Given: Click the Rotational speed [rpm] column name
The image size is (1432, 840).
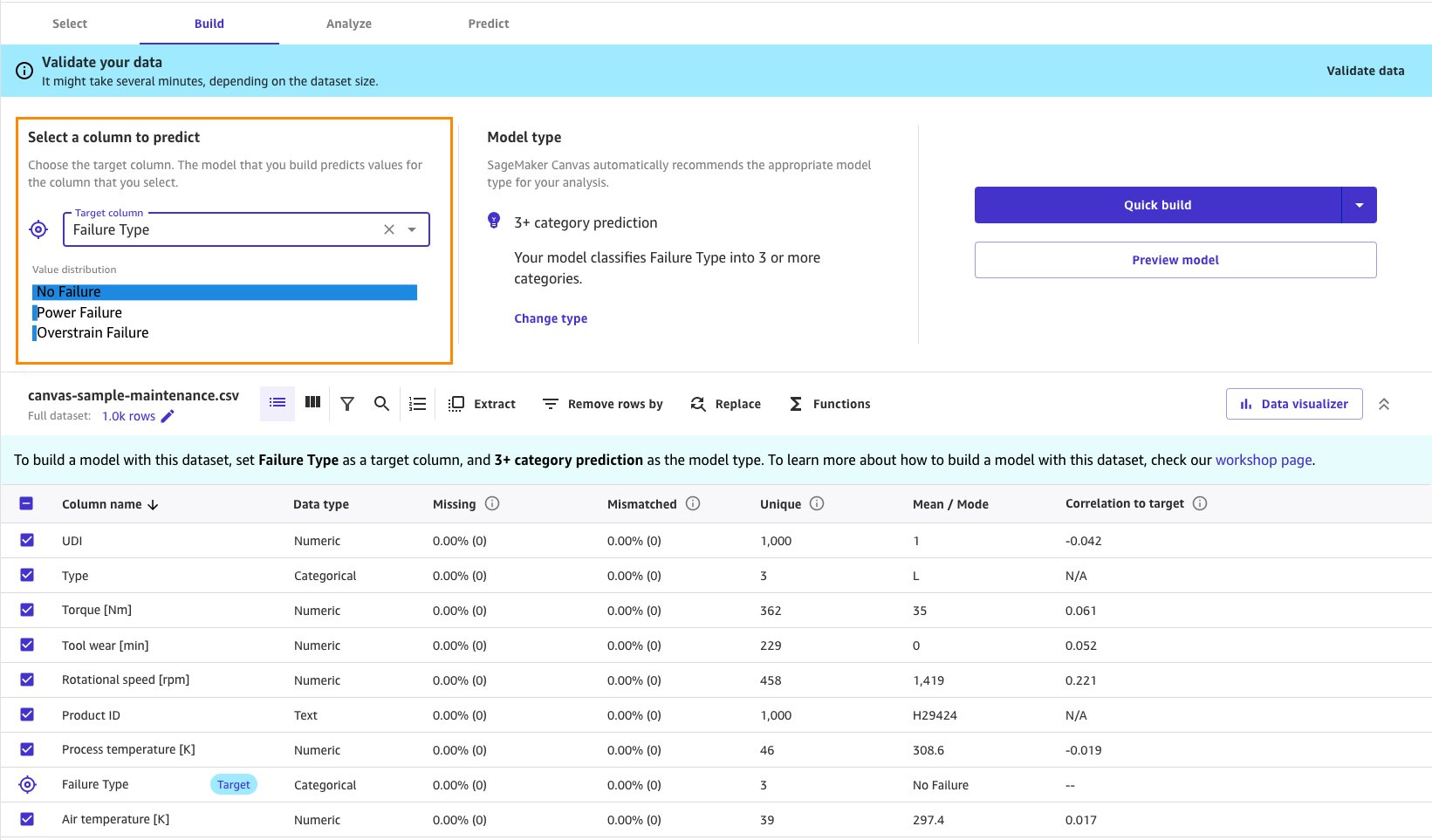Looking at the screenshot, I should point(126,680).
